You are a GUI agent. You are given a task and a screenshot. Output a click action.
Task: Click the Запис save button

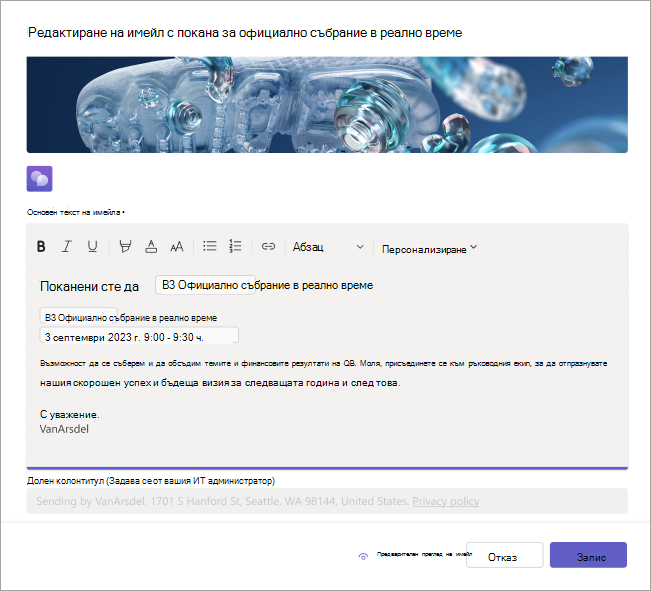588,555
